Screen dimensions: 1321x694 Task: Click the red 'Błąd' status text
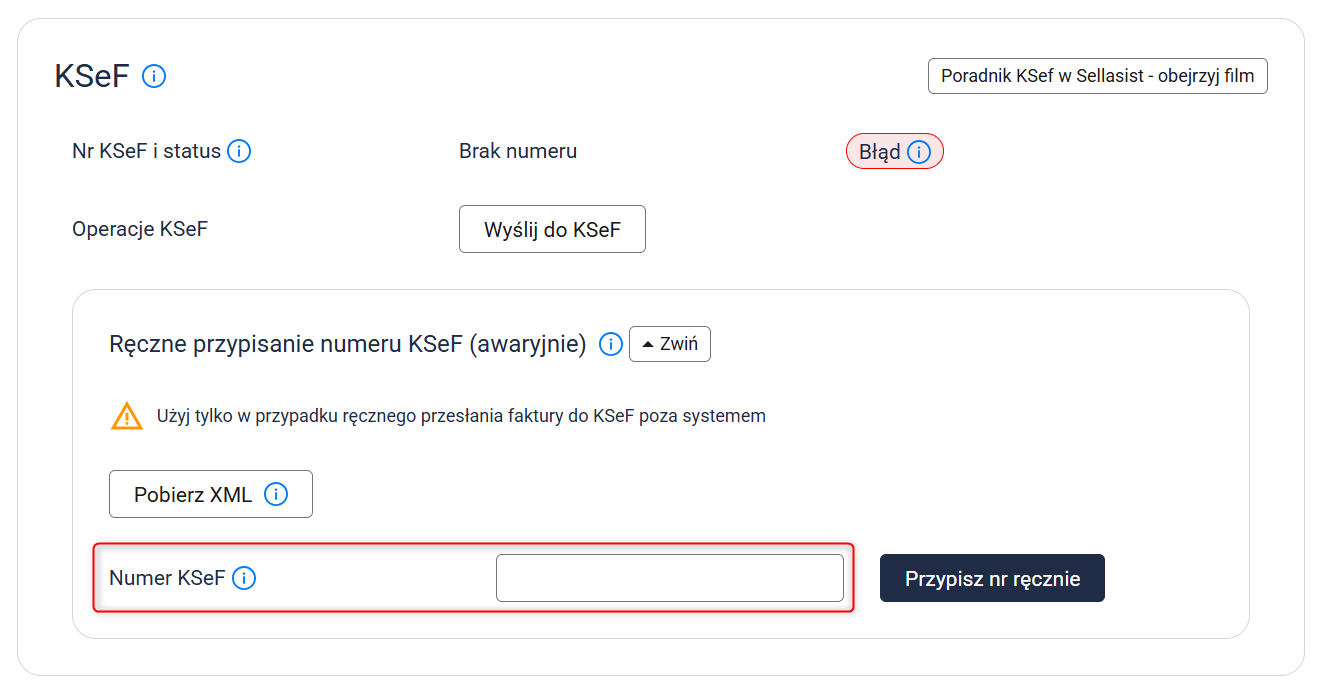click(x=880, y=152)
